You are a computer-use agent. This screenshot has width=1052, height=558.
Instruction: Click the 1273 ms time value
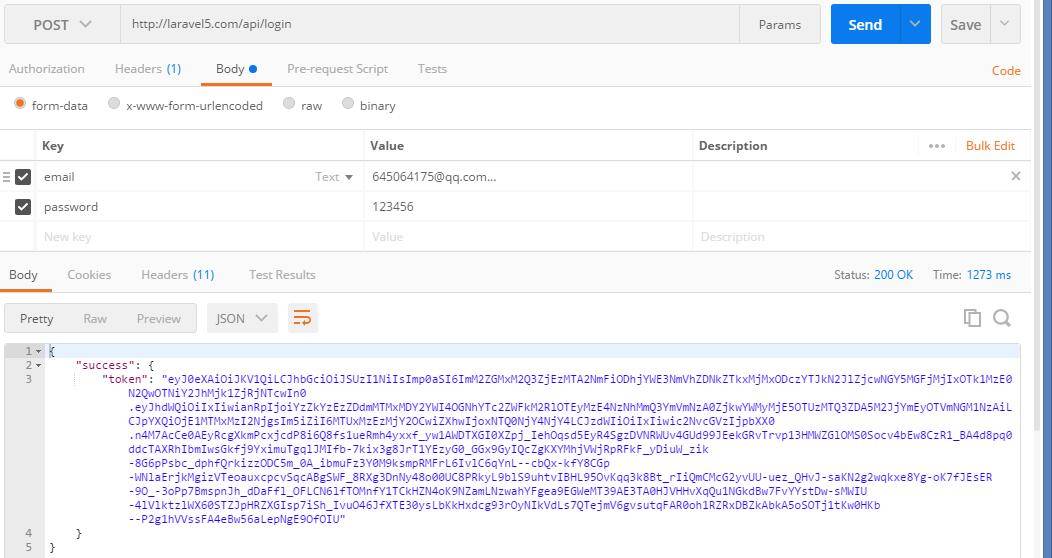point(988,274)
